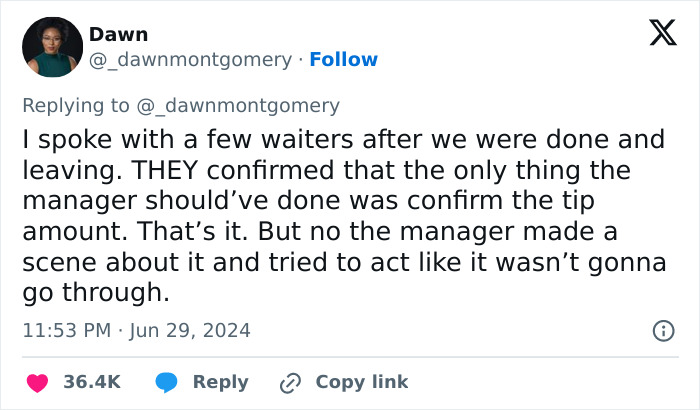Click the 36.4K likes count
This screenshot has height=410, width=700.
point(92,382)
